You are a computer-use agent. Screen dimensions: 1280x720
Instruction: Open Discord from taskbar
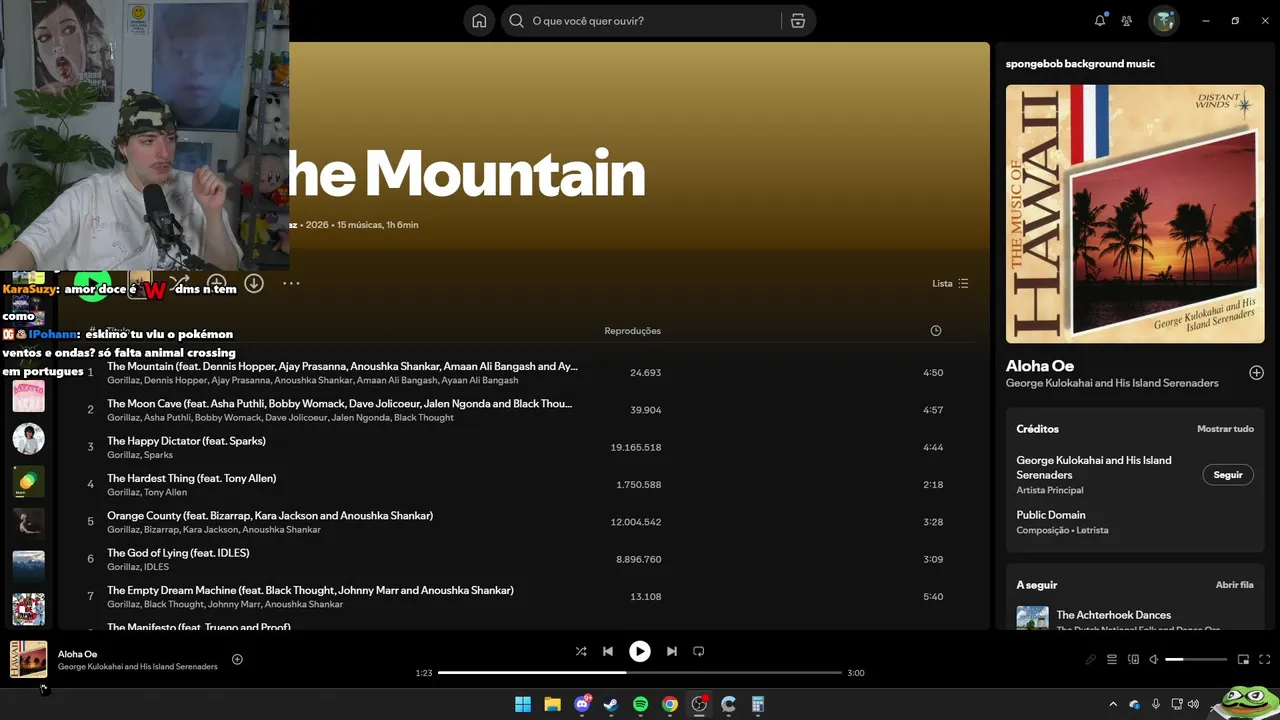[582, 704]
